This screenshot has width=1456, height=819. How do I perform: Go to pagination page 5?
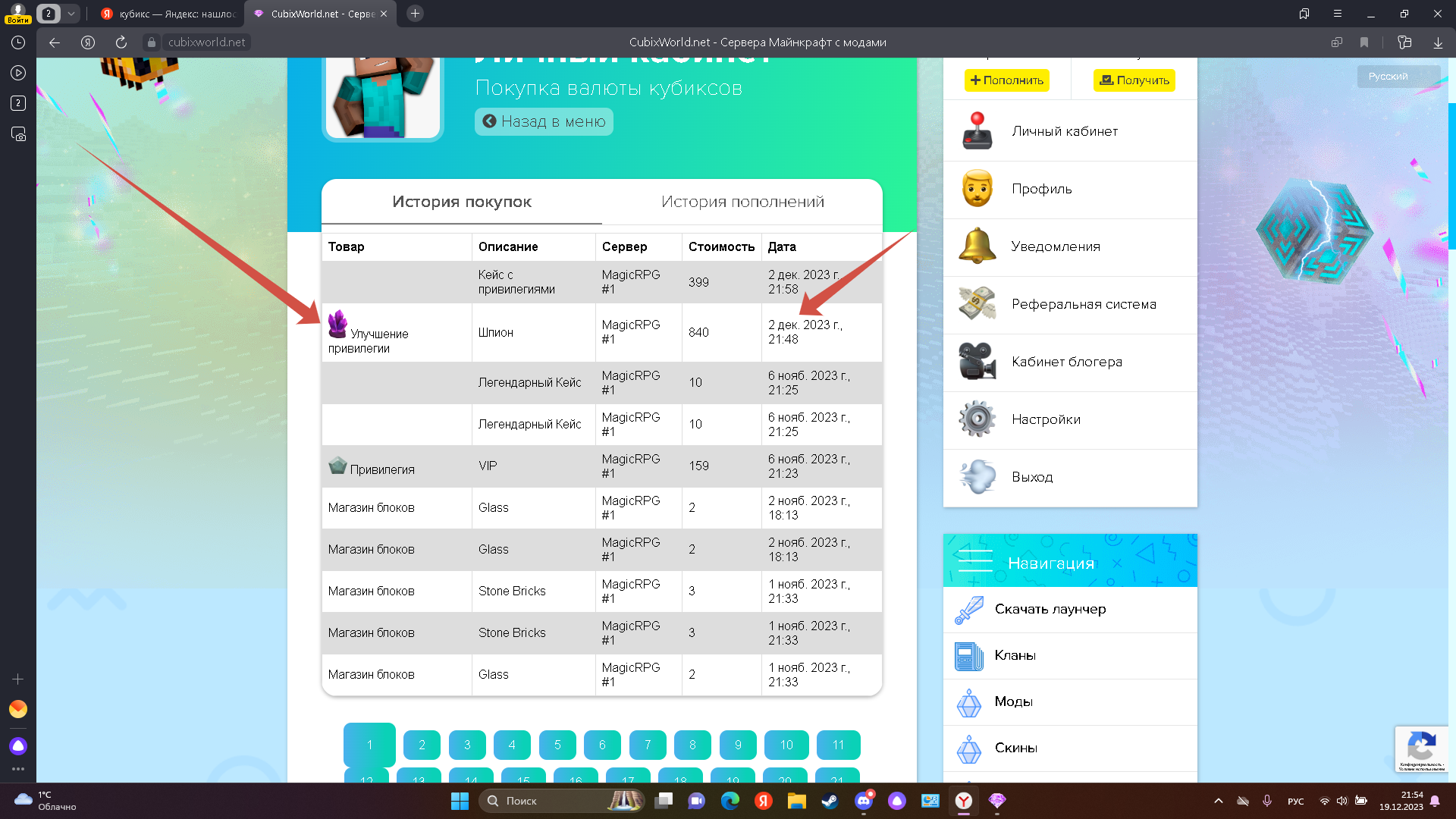557,745
